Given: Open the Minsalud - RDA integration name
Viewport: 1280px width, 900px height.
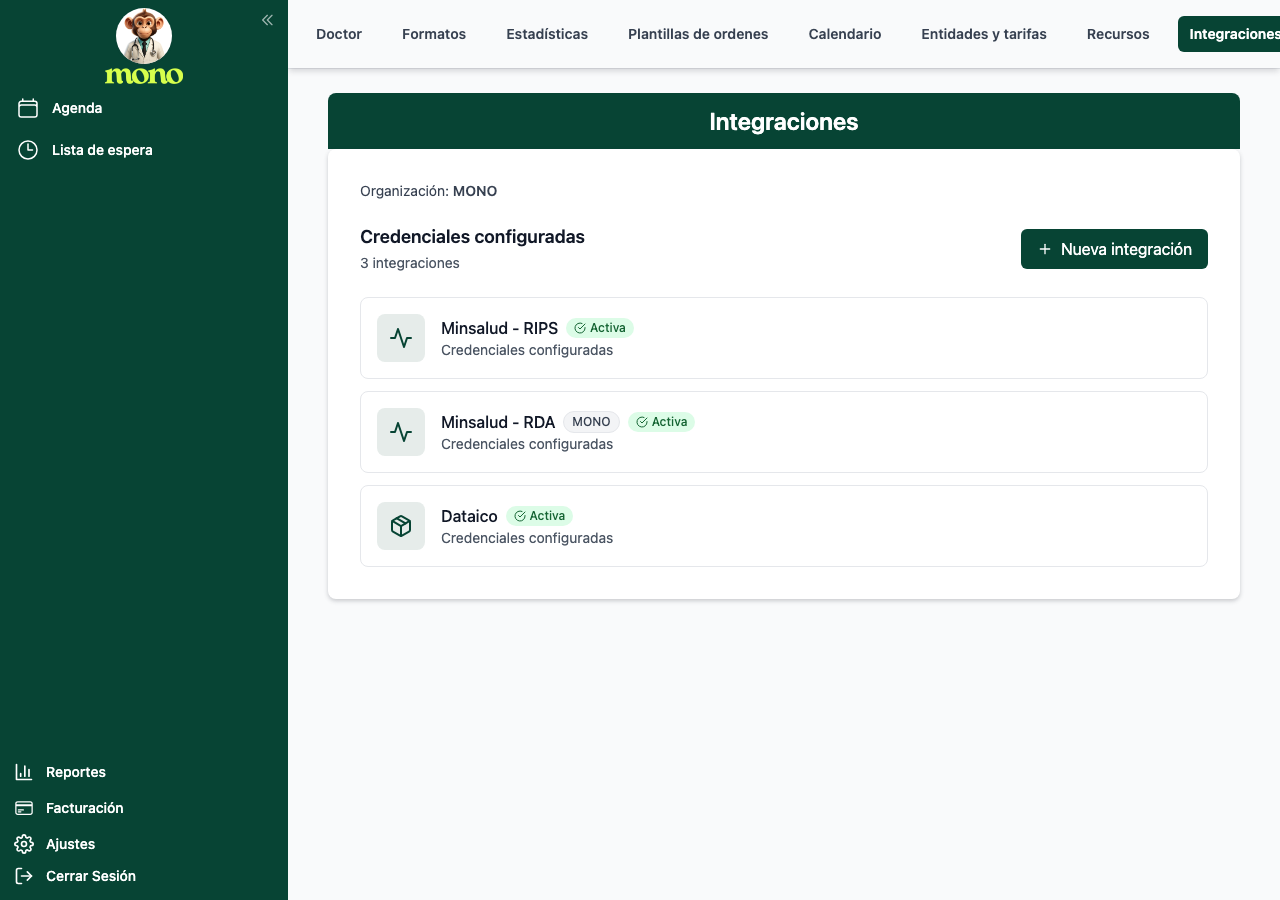Looking at the screenshot, I should (498, 422).
